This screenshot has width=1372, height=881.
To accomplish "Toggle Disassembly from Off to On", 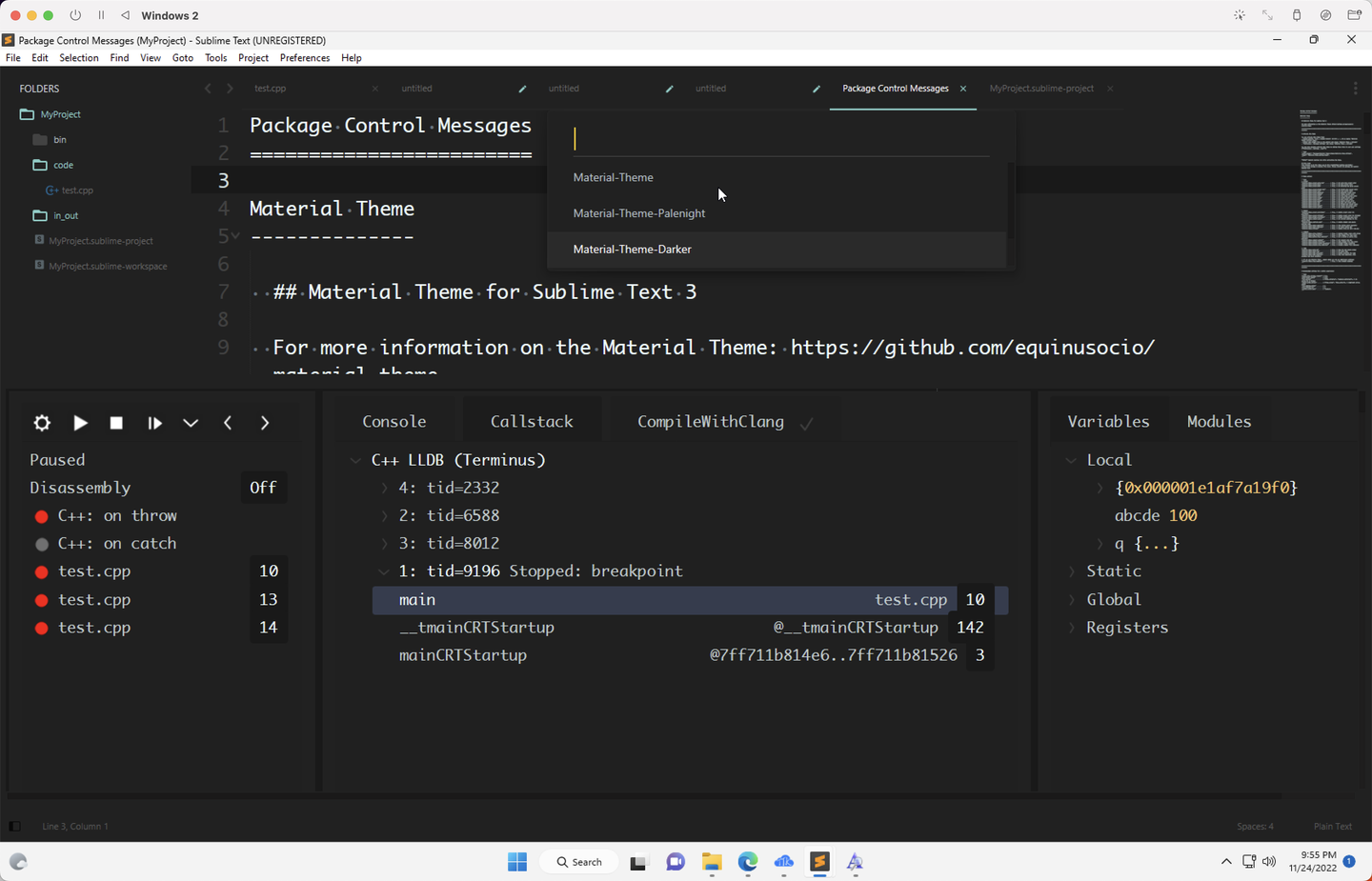I will pos(263,487).
